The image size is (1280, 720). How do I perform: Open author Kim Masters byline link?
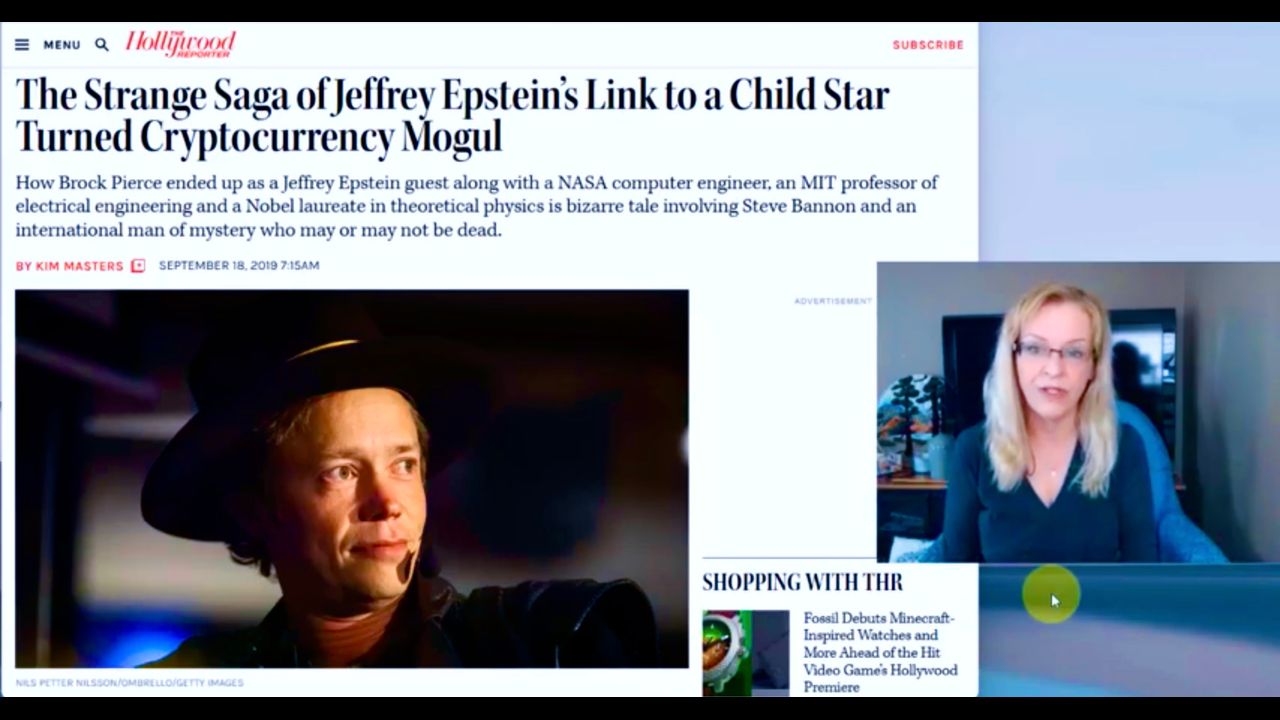click(69, 266)
